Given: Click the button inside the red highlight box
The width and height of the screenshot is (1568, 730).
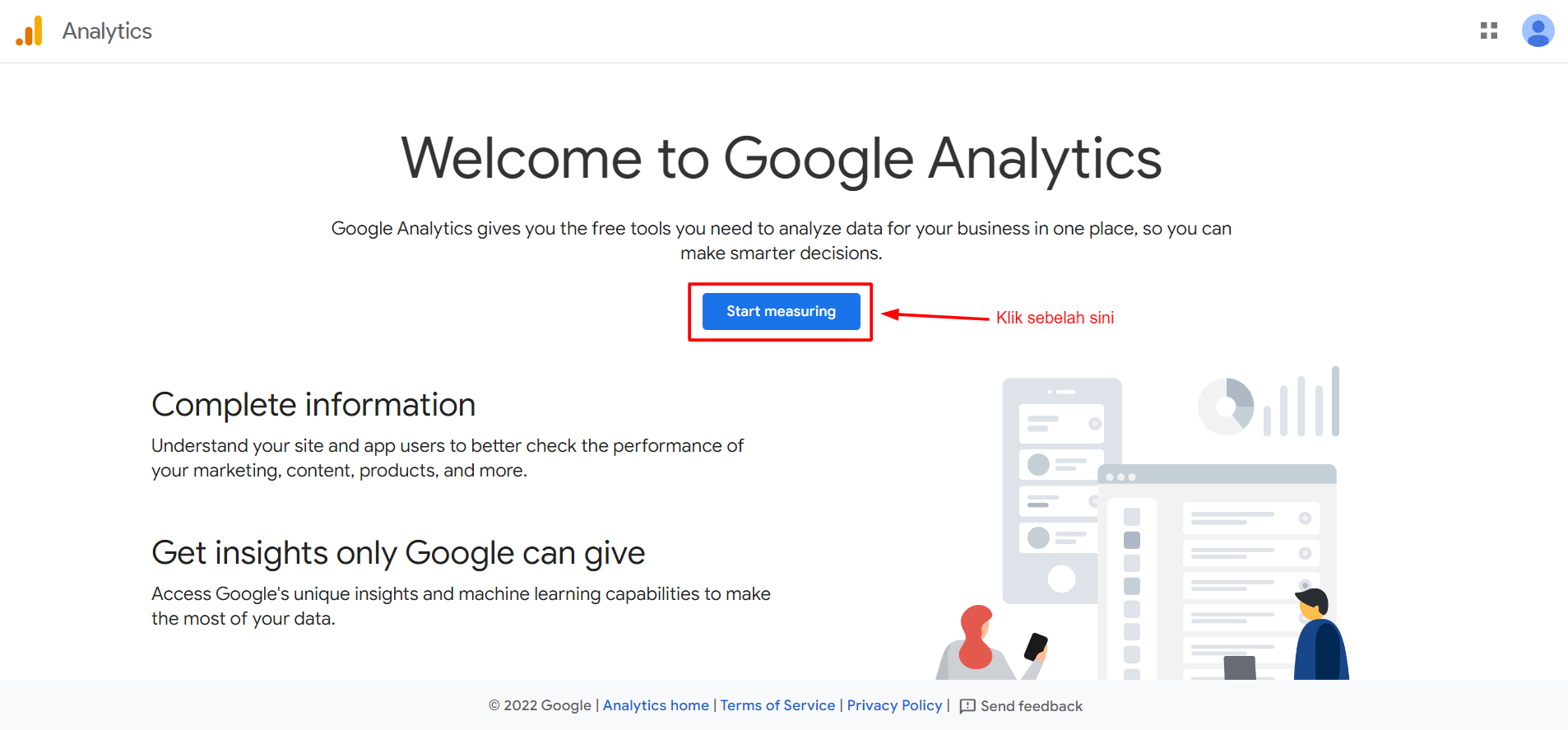Looking at the screenshot, I should pyautogui.click(x=780, y=311).
